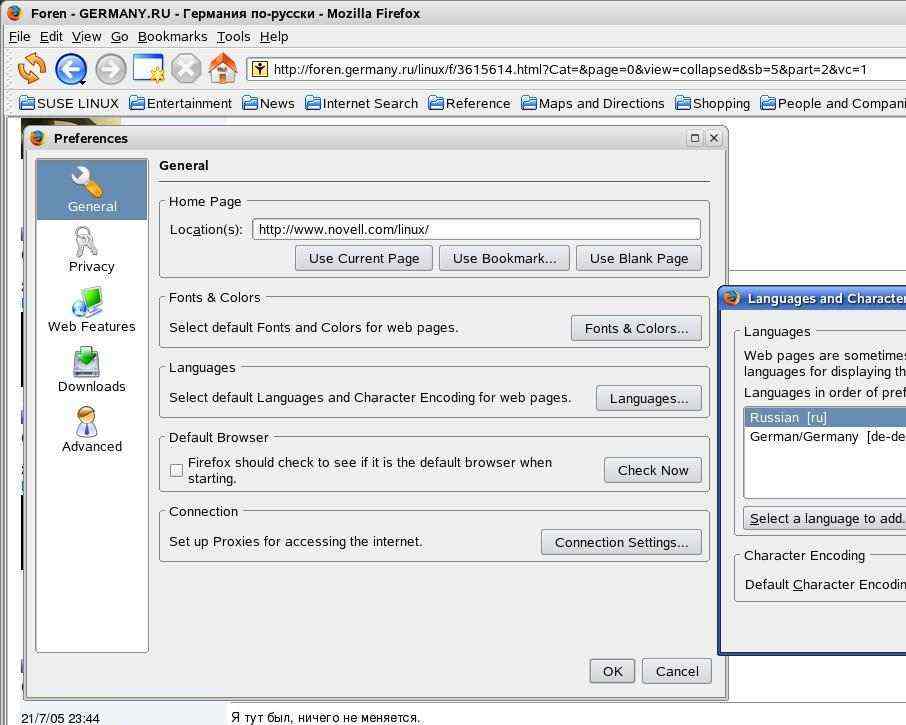Open the Tools menu

tap(233, 36)
